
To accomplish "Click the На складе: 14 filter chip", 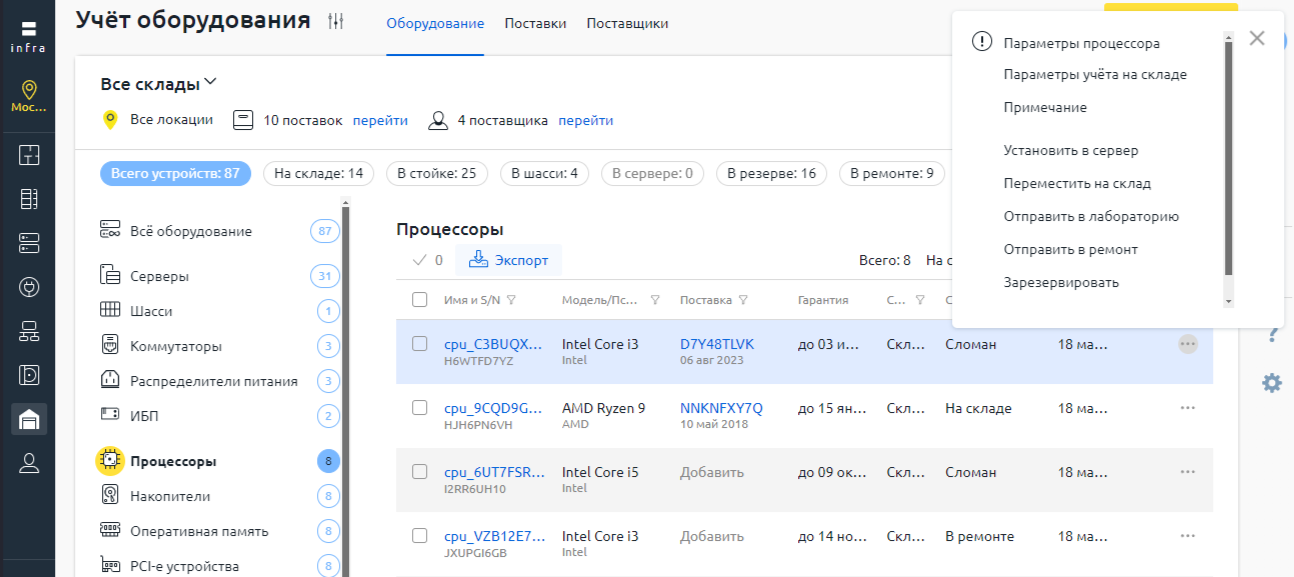I will coord(318,173).
